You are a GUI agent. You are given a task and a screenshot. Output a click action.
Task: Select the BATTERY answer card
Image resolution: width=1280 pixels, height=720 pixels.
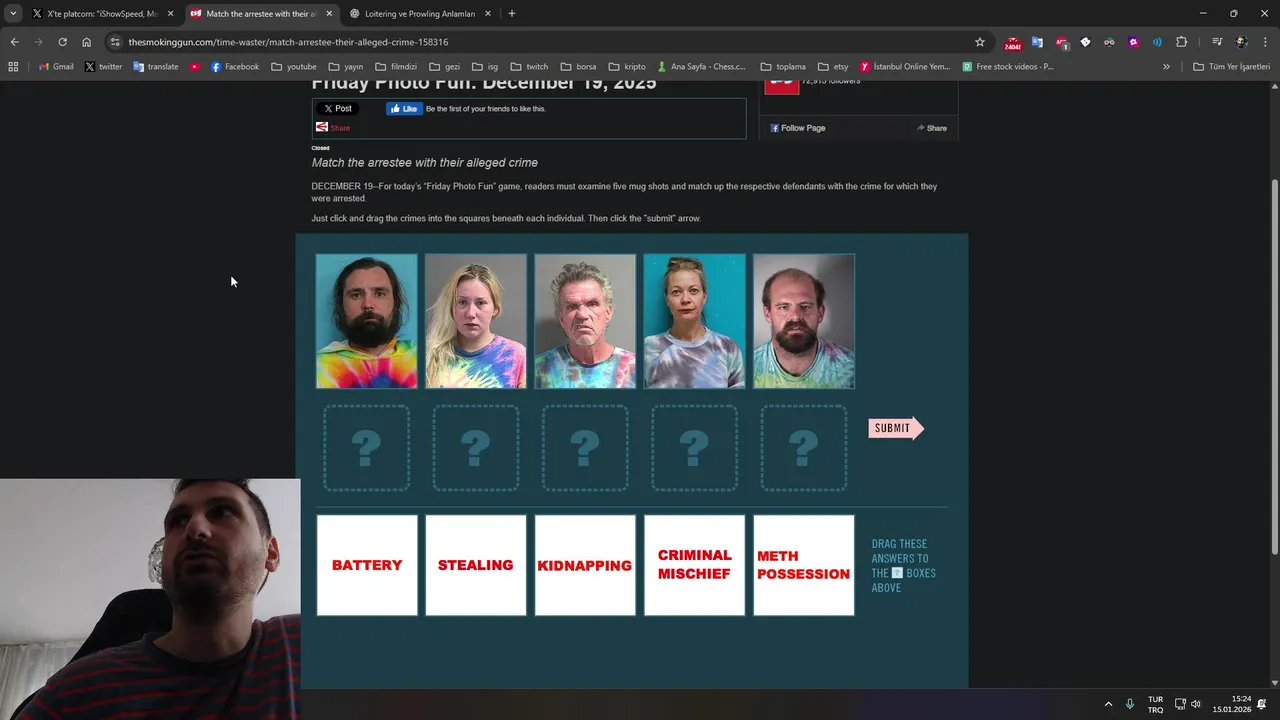(367, 565)
